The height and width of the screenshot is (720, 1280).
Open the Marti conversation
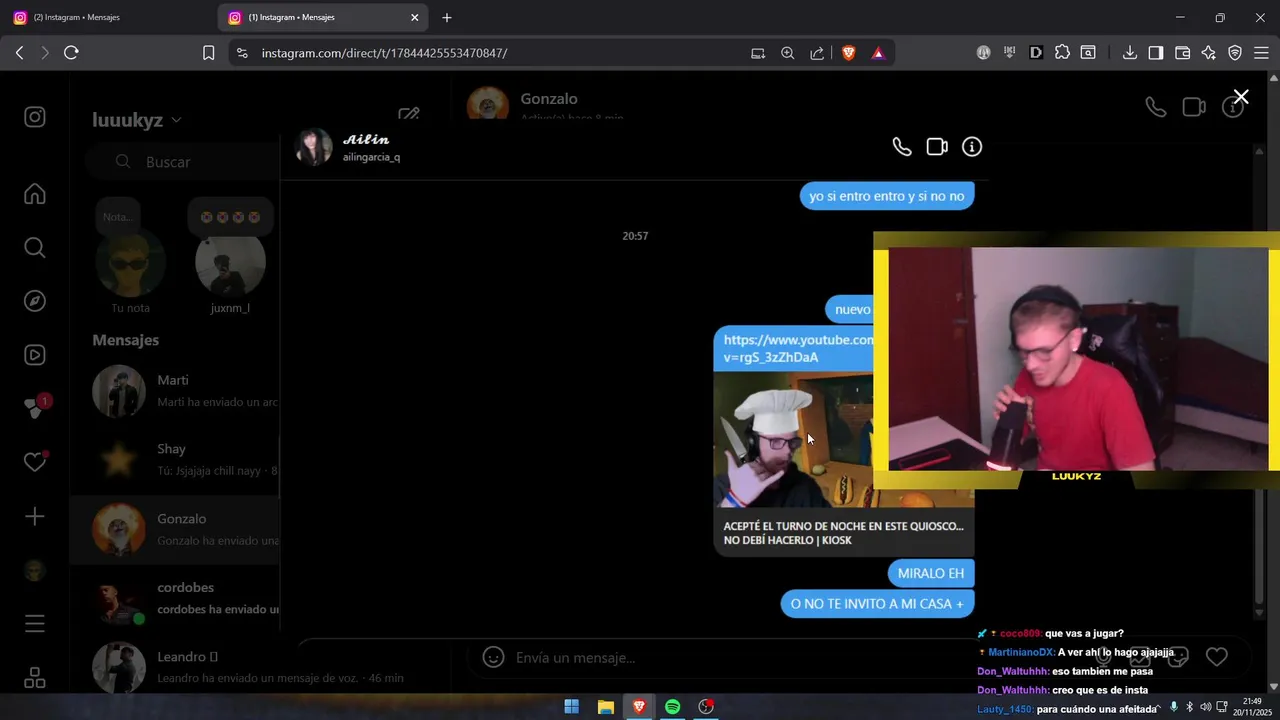point(176,391)
